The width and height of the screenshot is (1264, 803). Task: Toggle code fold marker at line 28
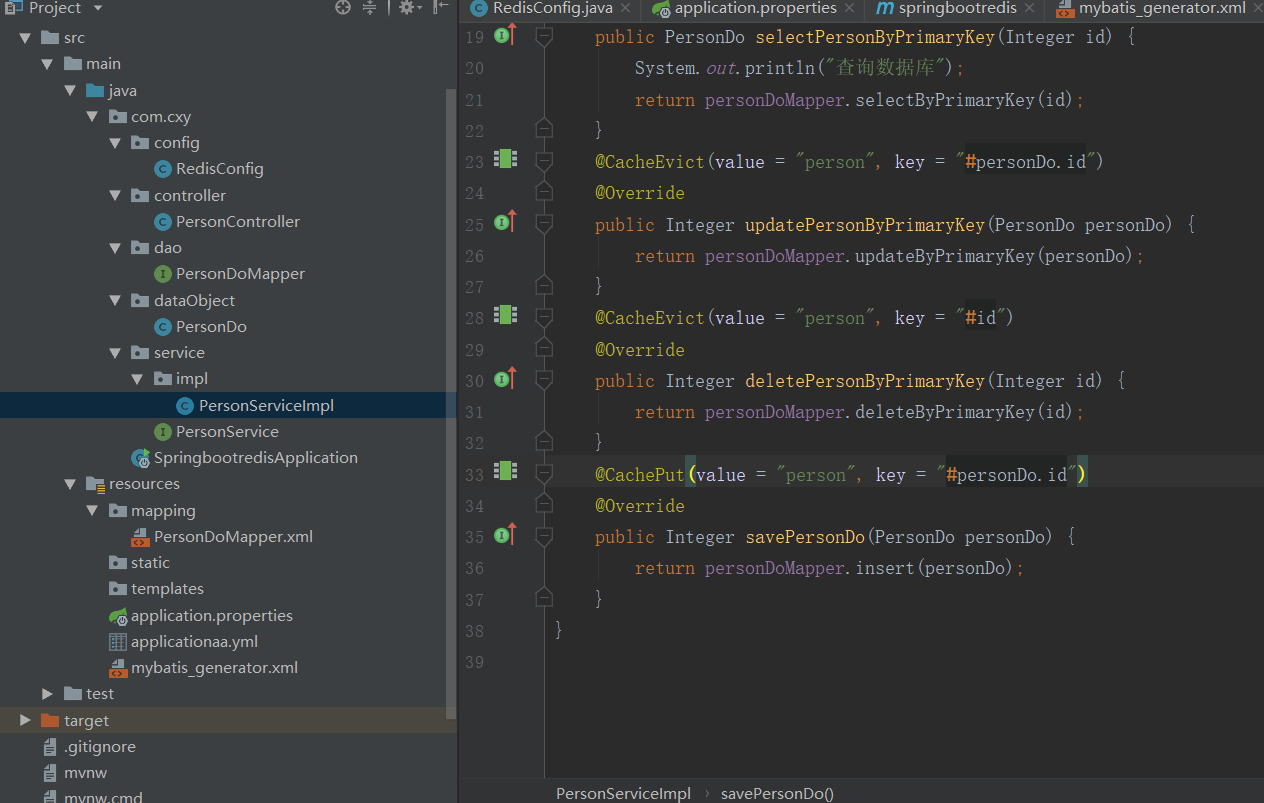tap(544, 317)
